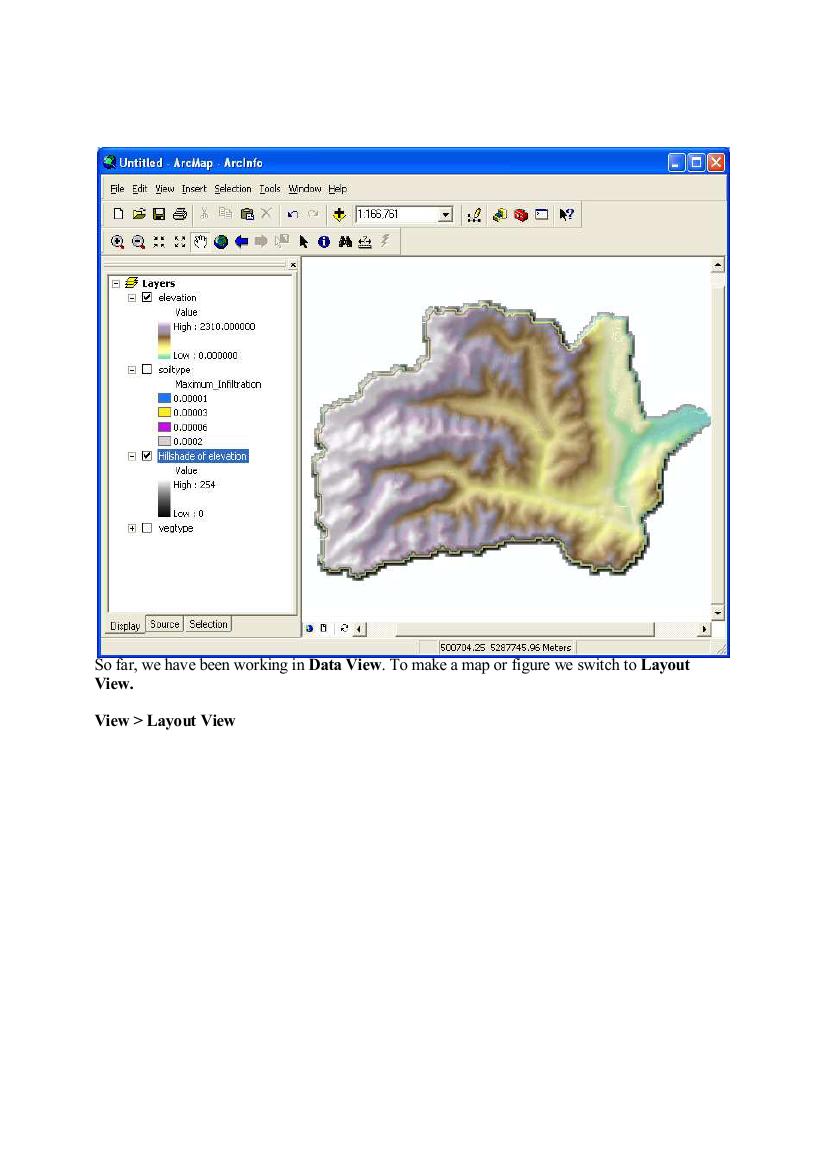
Task: Open the Edit menu
Action: 139,189
